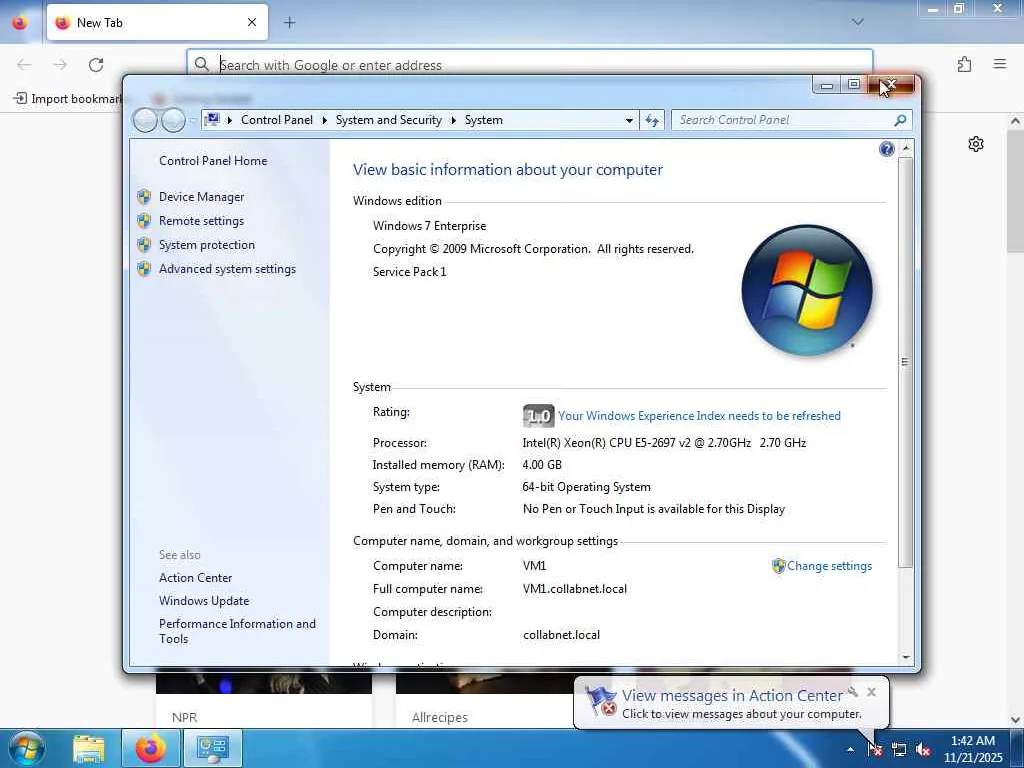Click the NPR shortcut in Firefox
1024x768 pixels.
(x=184, y=718)
